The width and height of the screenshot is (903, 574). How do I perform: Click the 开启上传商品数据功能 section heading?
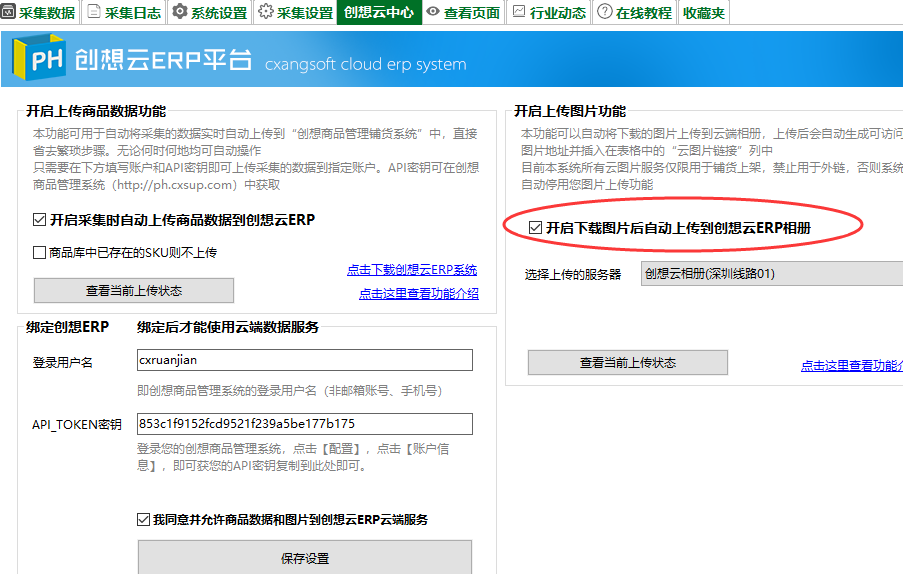pos(96,111)
